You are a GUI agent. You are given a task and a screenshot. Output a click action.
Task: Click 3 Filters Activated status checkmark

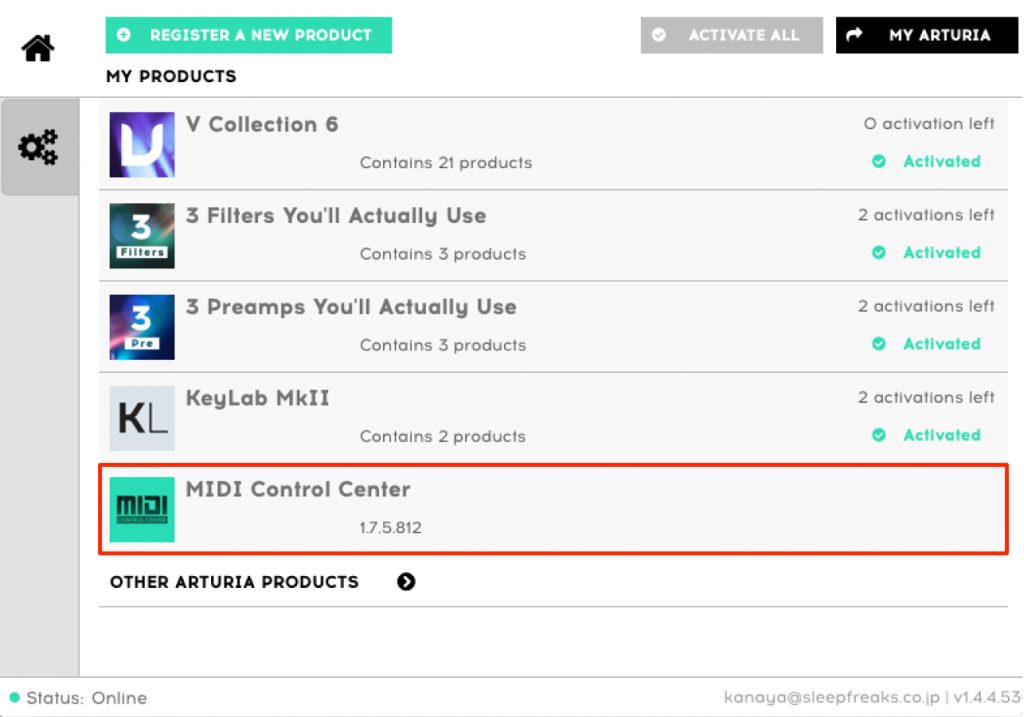pyautogui.click(x=879, y=253)
